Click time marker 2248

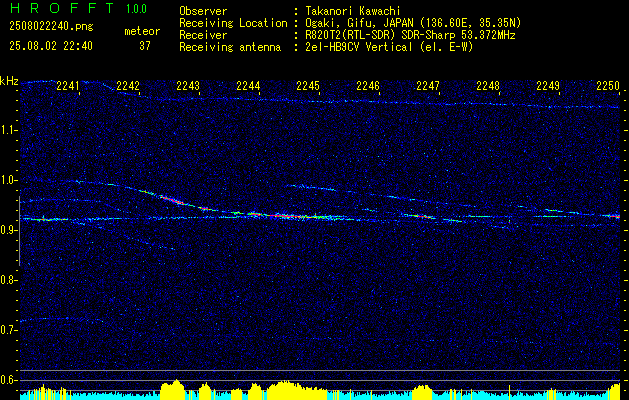[488, 85]
